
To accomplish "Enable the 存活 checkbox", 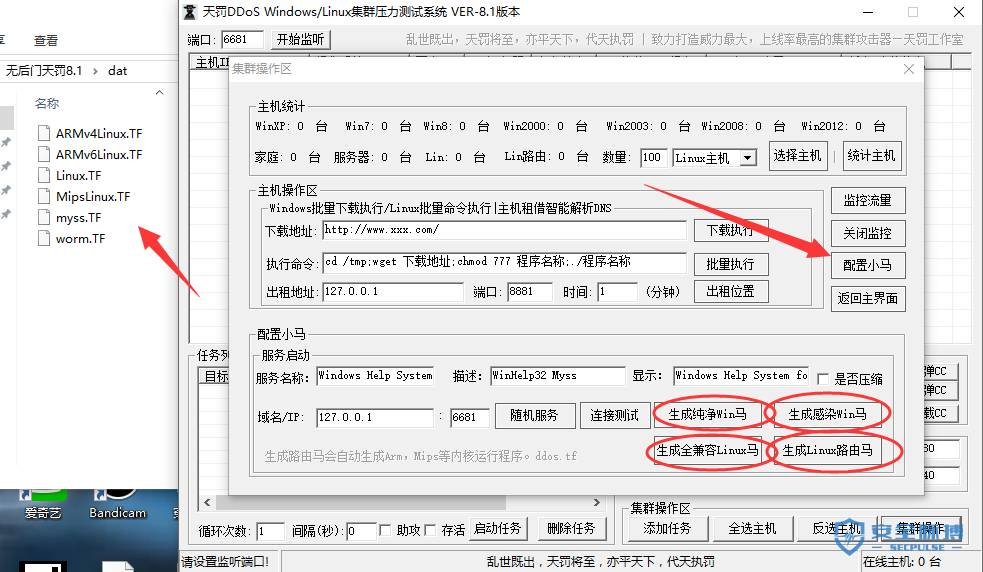I will pos(430,530).
